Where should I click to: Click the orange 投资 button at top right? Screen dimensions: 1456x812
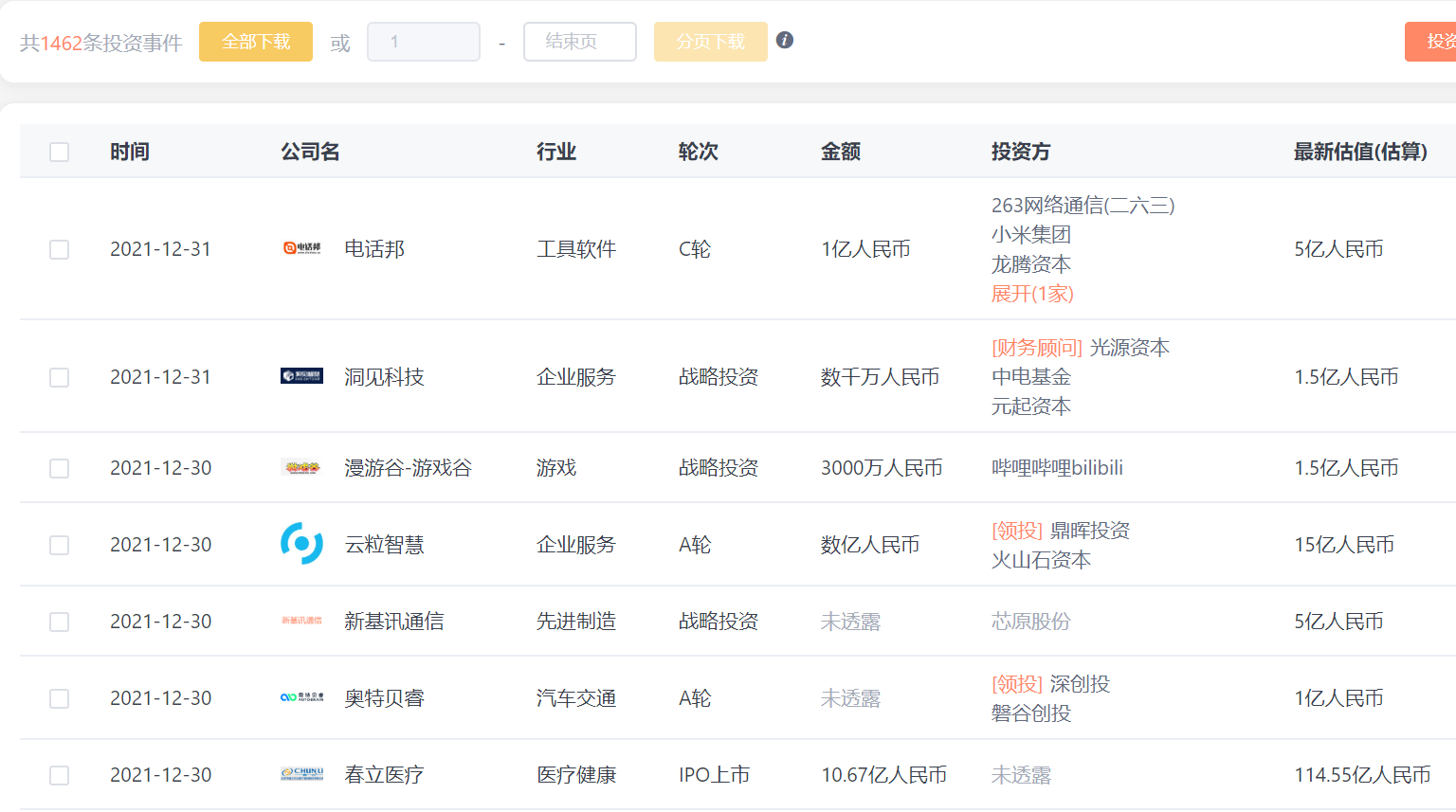point(1430,42)
